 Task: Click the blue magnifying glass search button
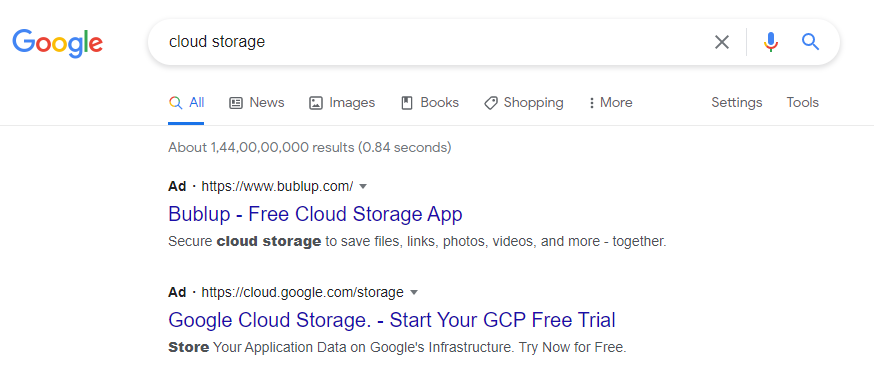[x=810, y=42]
